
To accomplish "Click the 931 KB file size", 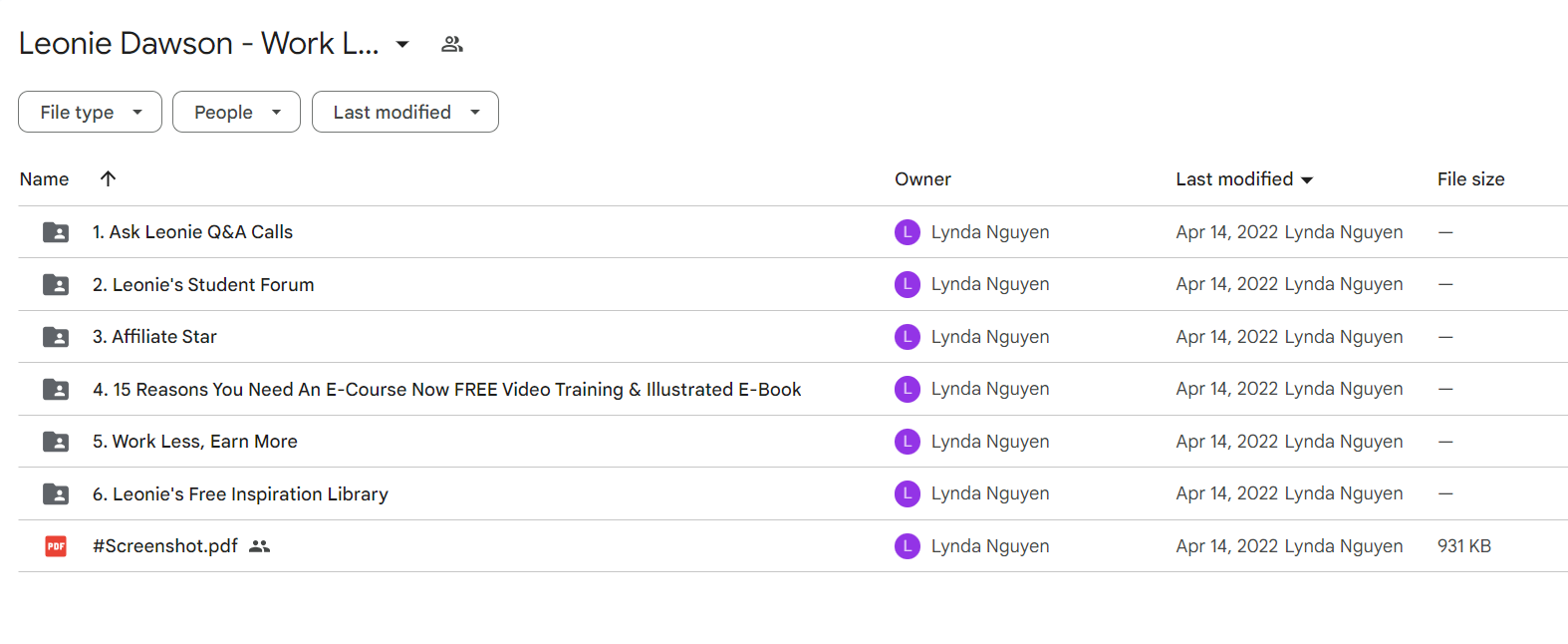I will point(1464,546).
